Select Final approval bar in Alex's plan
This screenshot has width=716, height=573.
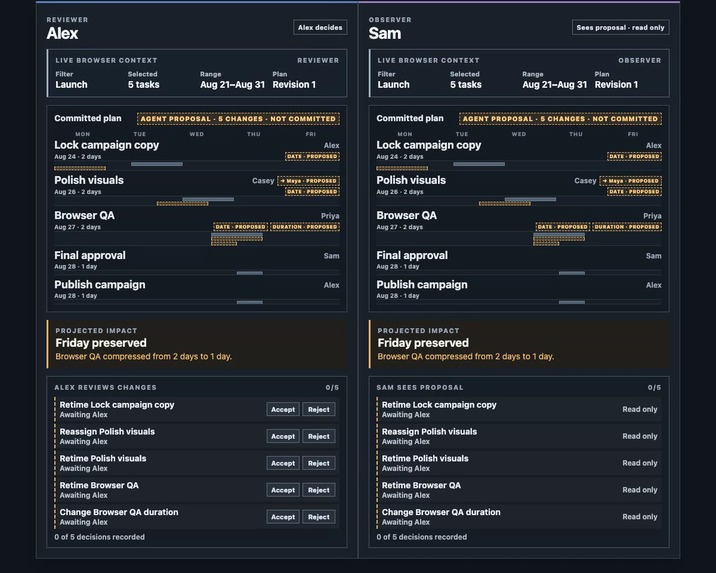pos(250,273)
